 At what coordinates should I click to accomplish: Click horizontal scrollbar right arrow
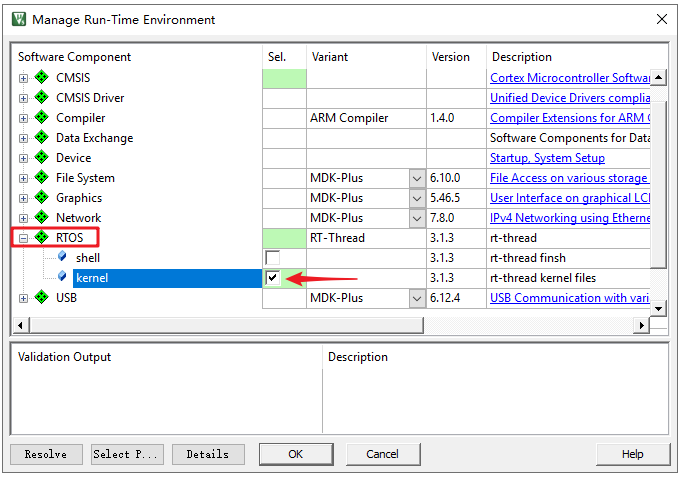point(642,325)
